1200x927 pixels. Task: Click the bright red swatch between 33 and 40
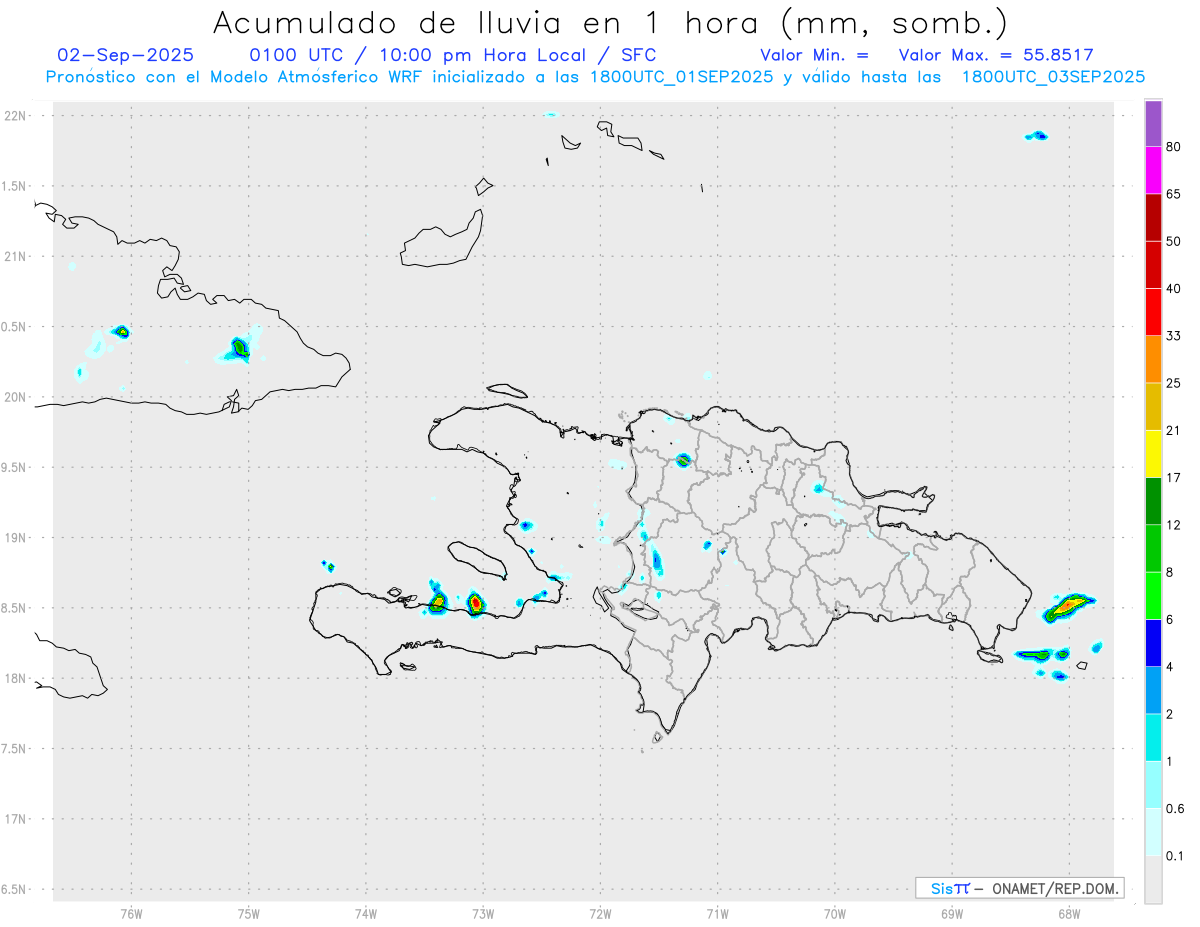point(1153,311)
